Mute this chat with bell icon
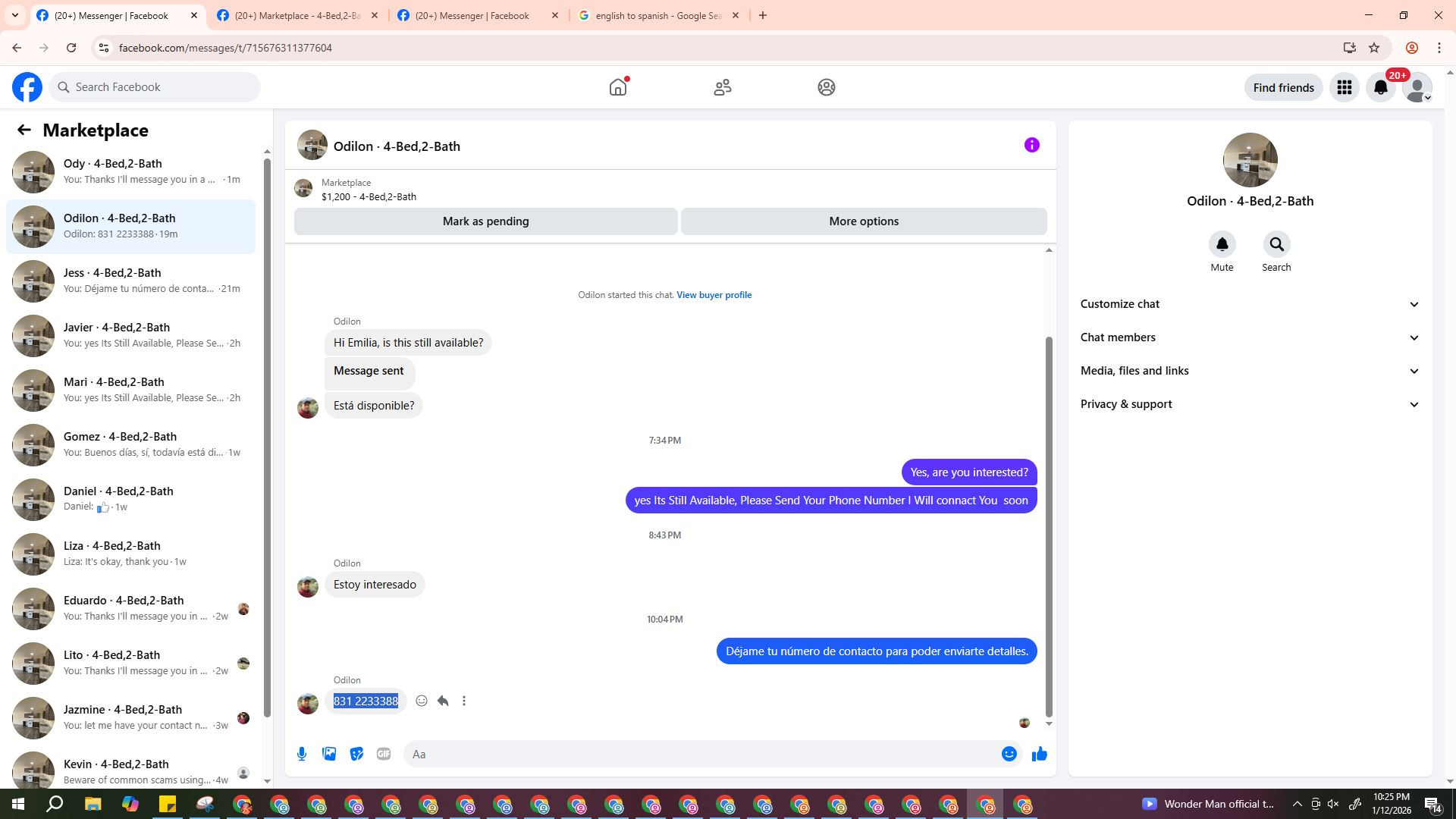 point(1222,245)
